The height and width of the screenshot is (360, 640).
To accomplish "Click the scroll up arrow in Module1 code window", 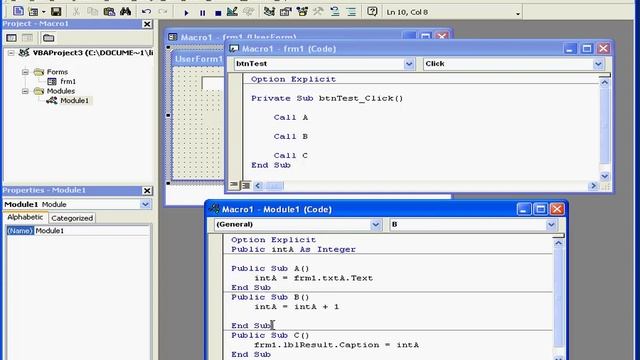I will pos(558,243).
